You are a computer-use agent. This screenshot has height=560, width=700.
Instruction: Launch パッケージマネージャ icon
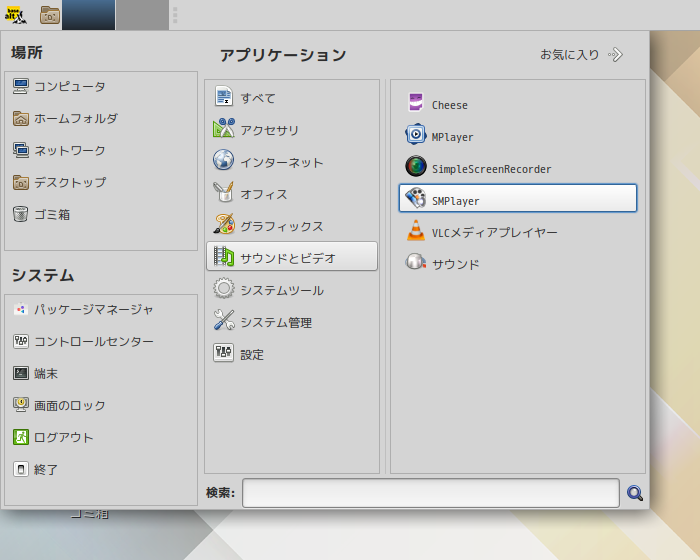click(21, 309)
